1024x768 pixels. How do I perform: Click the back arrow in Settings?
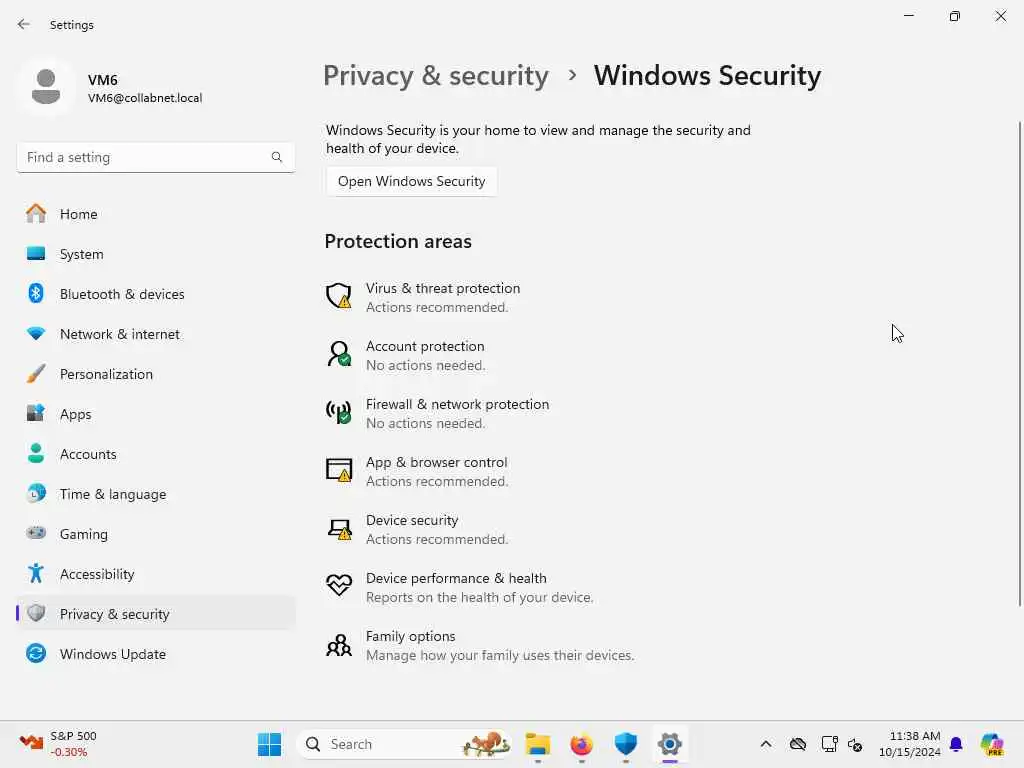(x=24, y=24)
